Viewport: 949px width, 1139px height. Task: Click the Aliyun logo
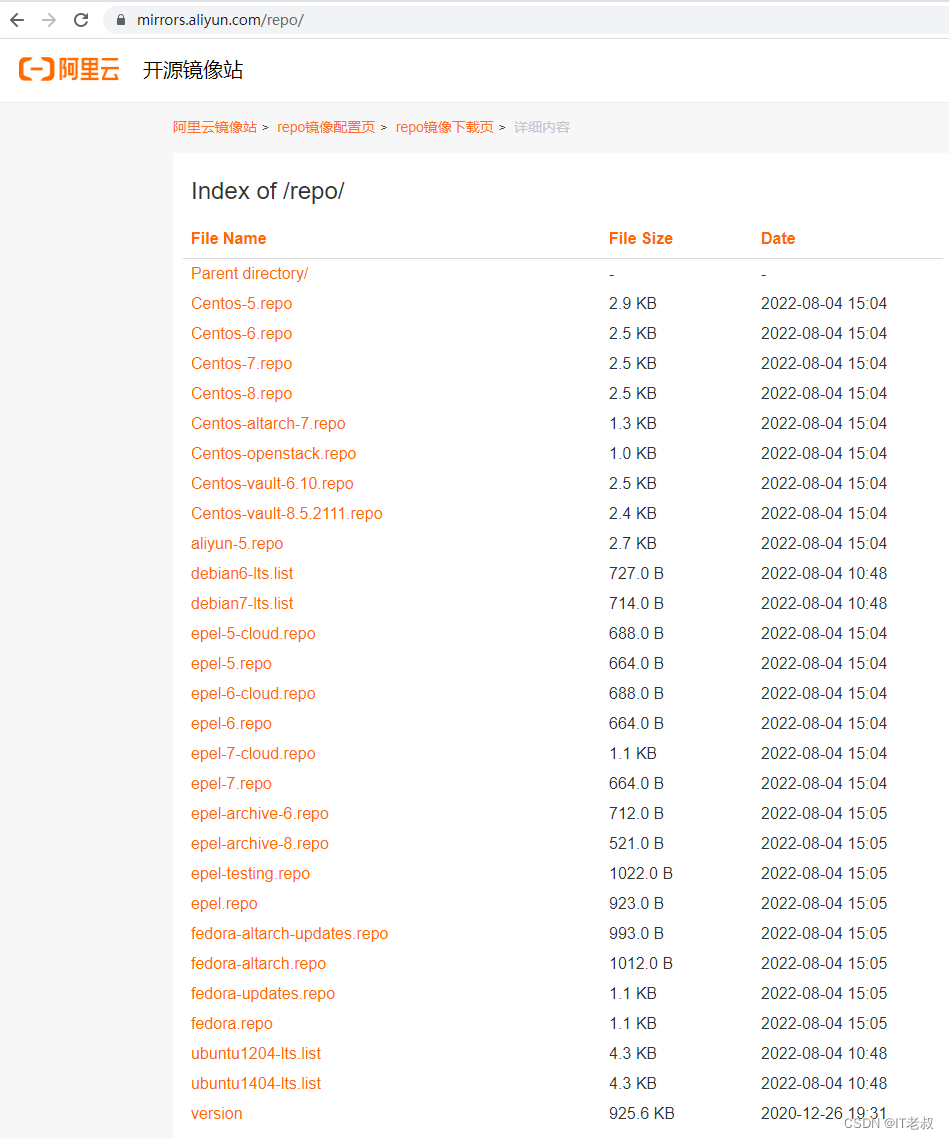(x=69, y=70)
